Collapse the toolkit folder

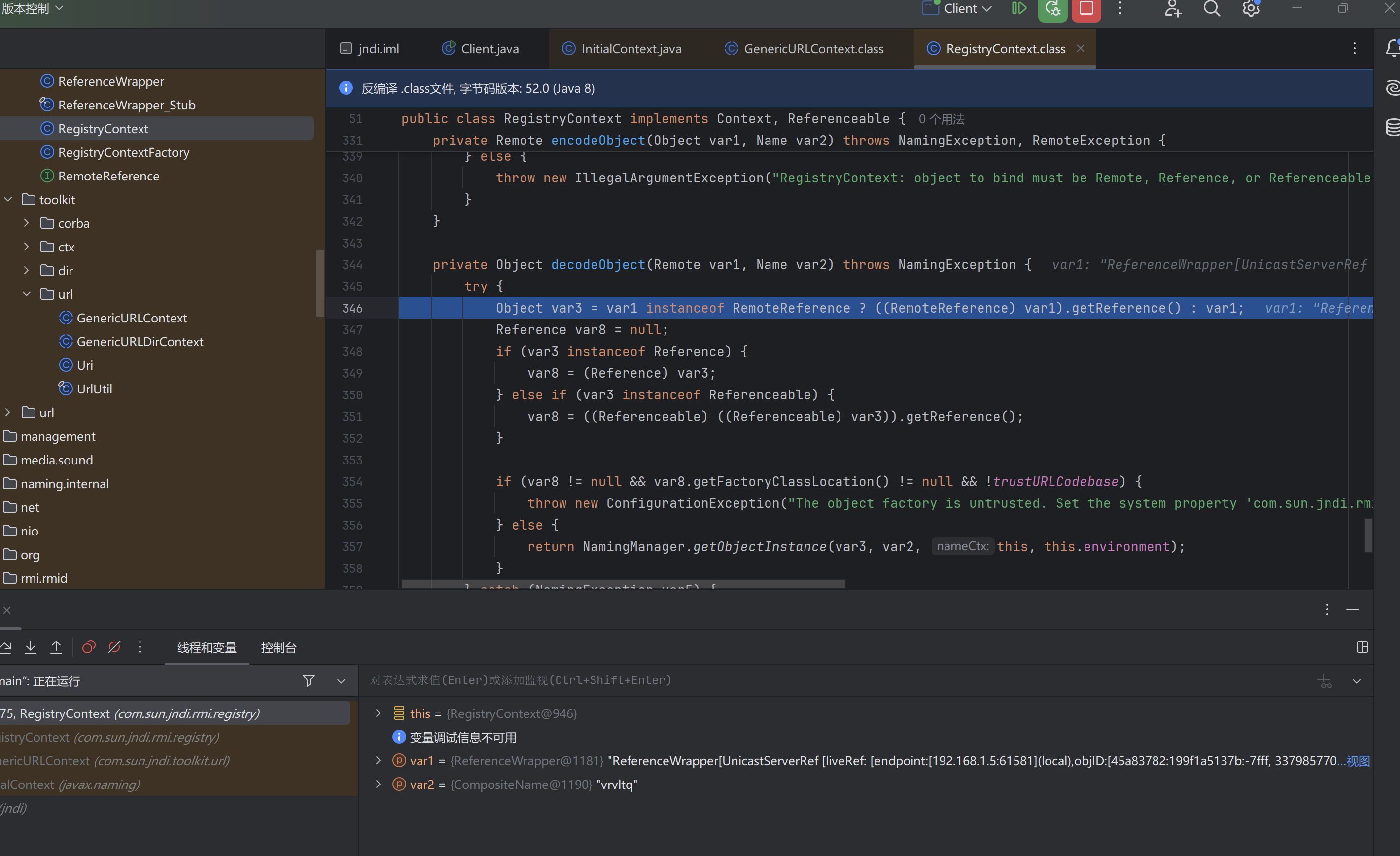click(x=8, y=200)
